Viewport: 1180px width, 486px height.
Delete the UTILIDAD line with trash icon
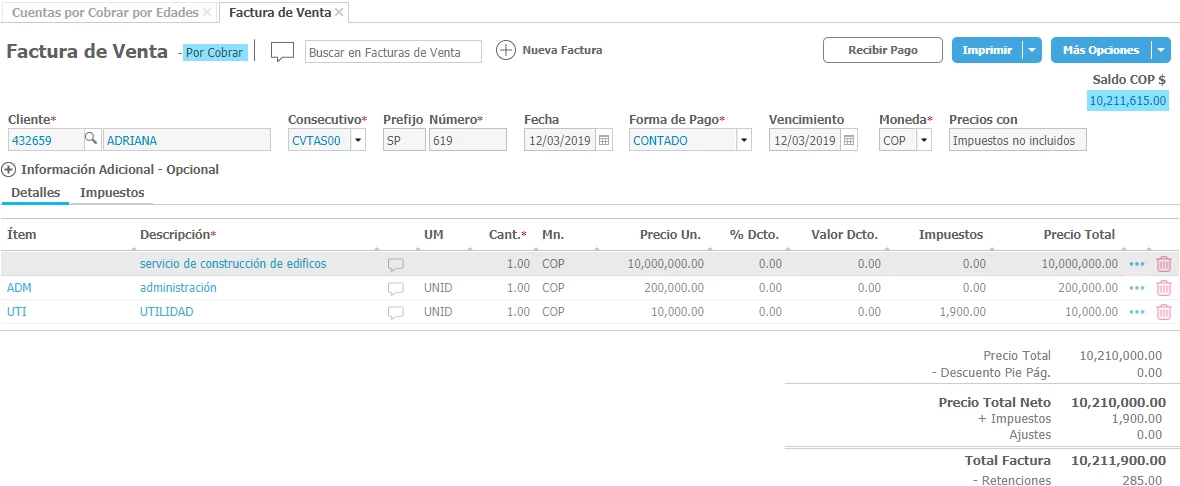(1164, 312)
